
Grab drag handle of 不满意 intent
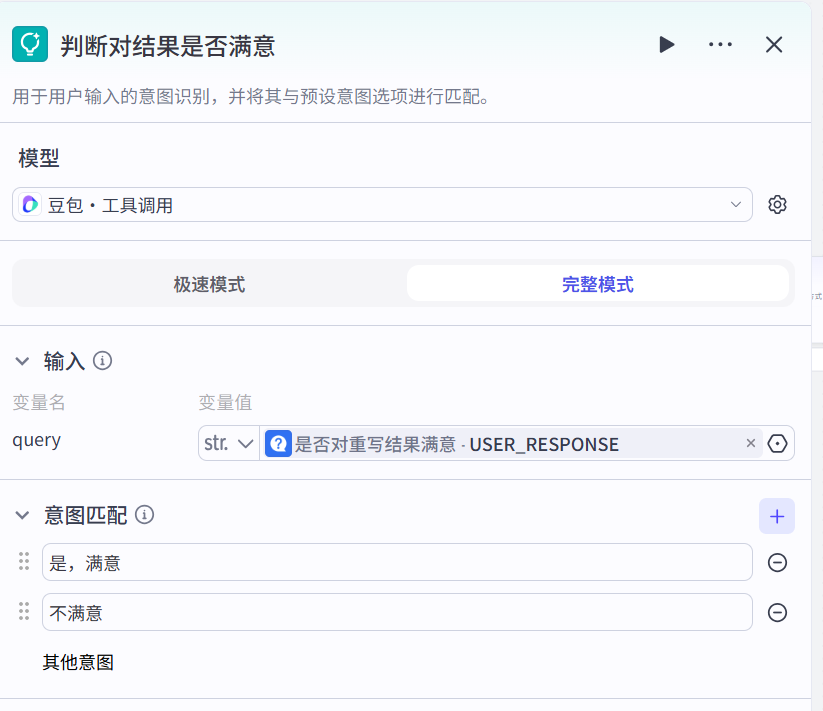click(x=24, y=612)
